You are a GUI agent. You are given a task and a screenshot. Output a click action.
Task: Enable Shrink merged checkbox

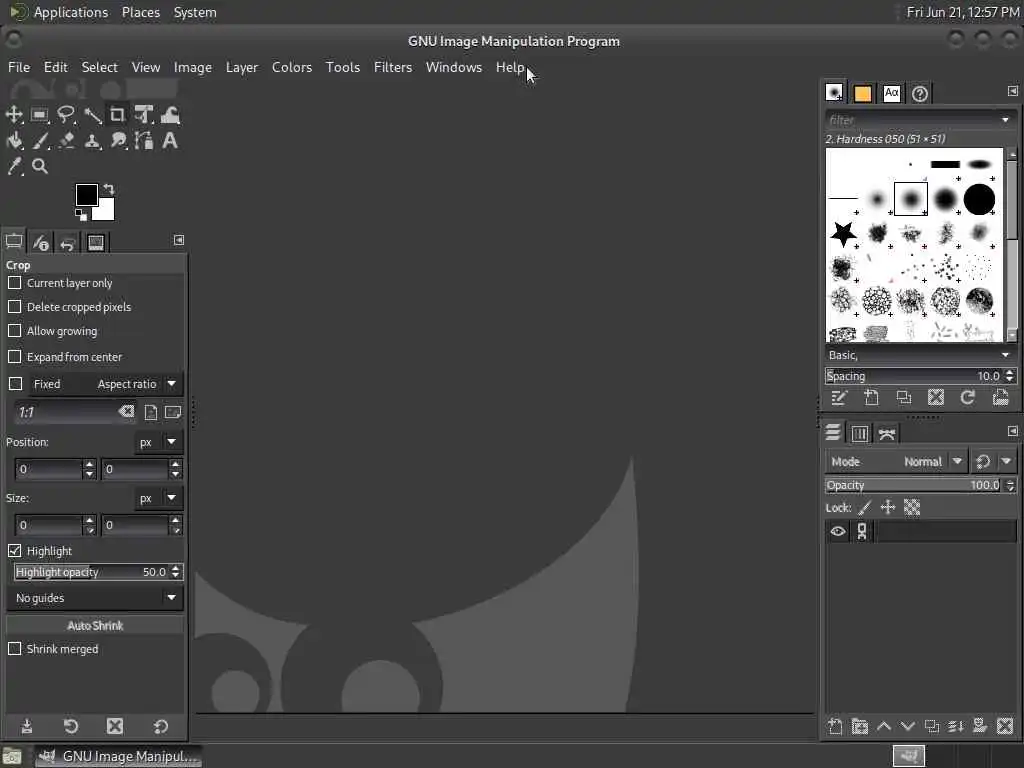click(14, 649)
